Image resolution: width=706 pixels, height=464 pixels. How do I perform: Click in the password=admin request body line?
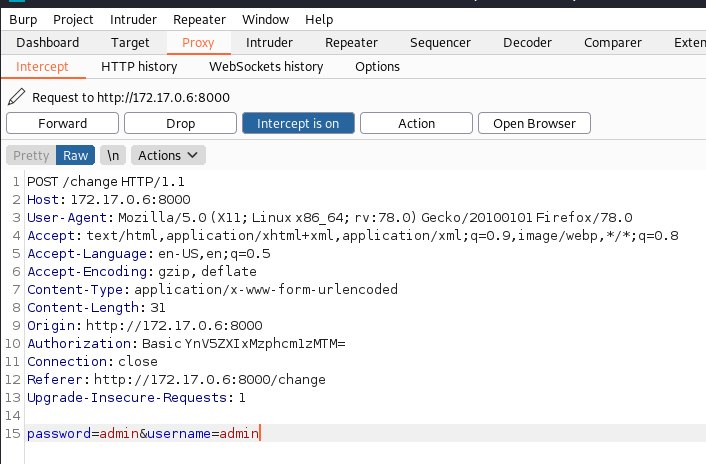click(x=366, y=433)
